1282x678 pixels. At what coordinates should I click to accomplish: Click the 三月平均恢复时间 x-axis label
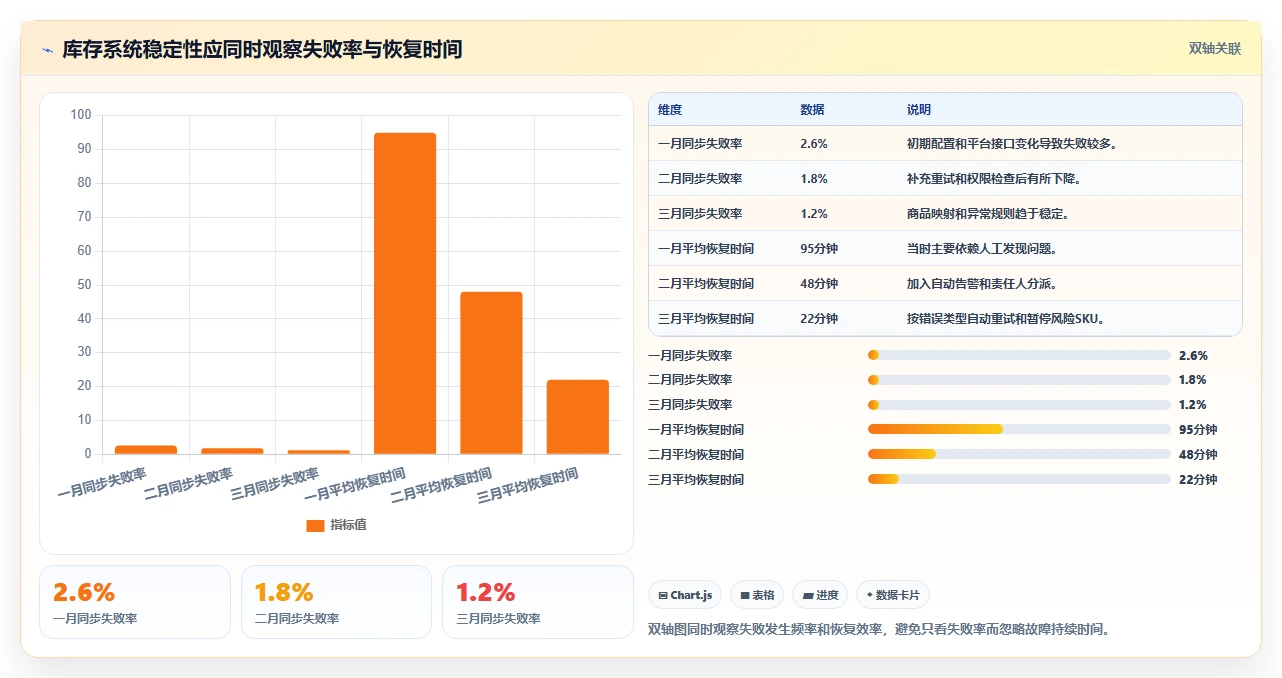pyautogui.click(x=528, y=485)
